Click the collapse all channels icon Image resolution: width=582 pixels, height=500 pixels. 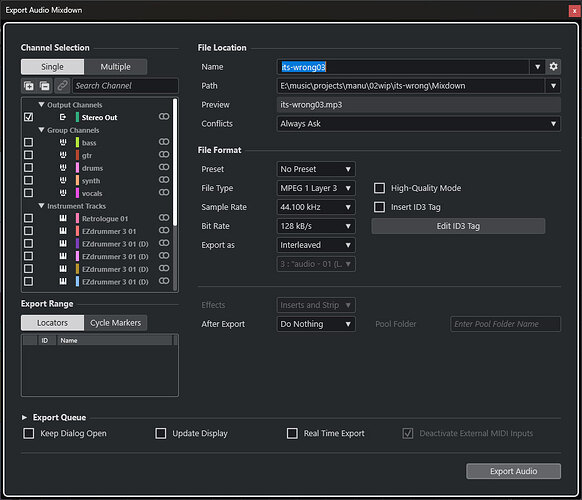click(x=45, y=86)
